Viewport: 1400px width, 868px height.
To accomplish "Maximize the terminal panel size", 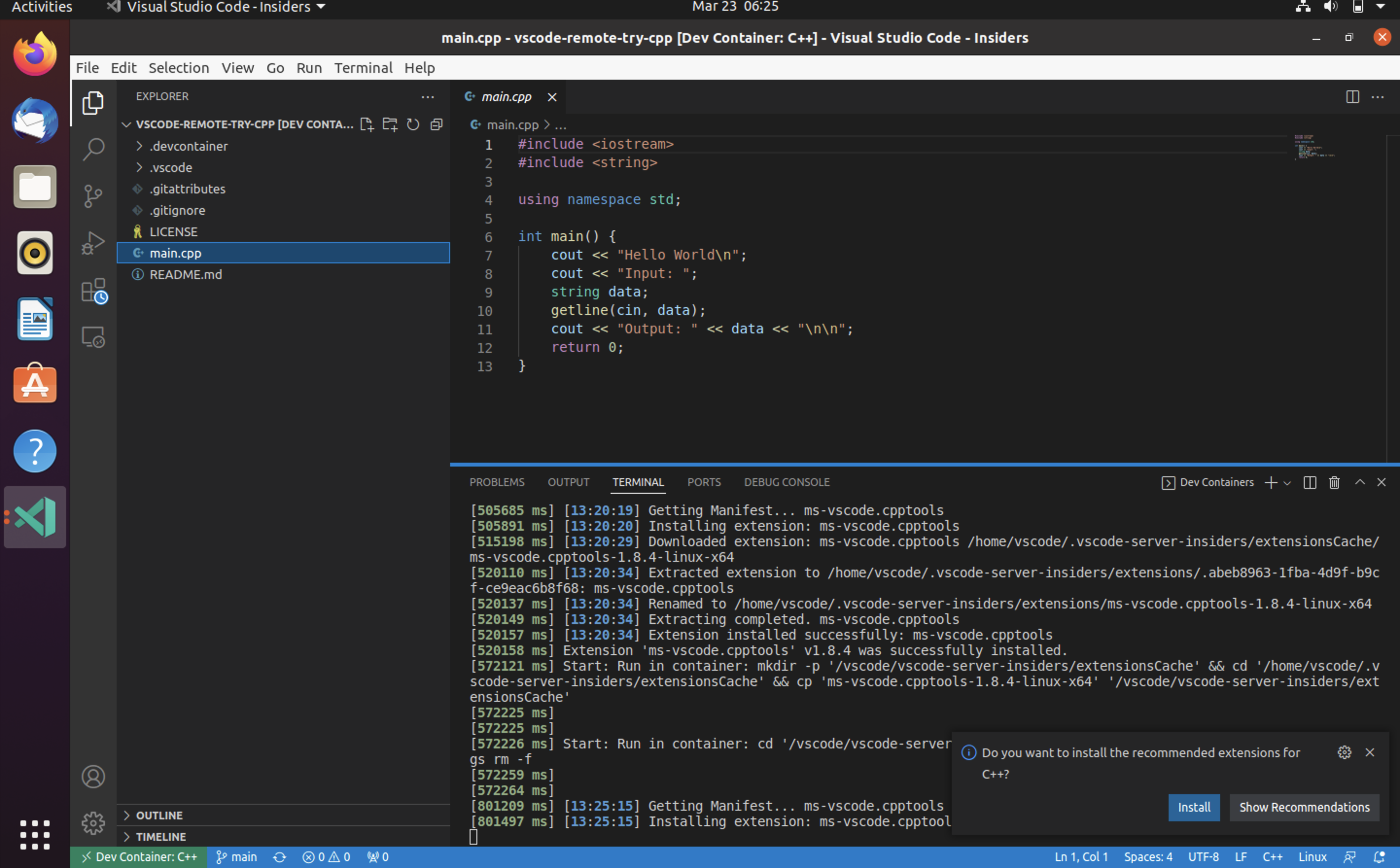I will pyautogui.click(x=1359, y=483).
